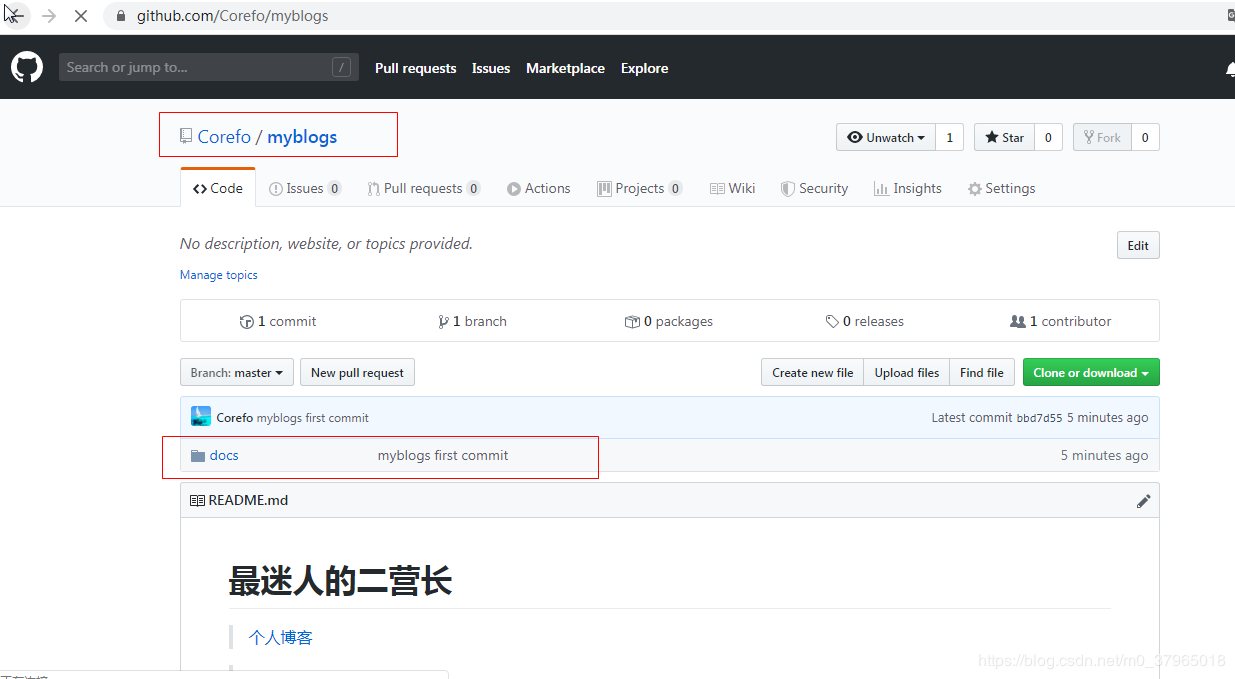Screen dimensions: 1235x679
Task: Click the browser address bar URL
Action: point(233,16)
